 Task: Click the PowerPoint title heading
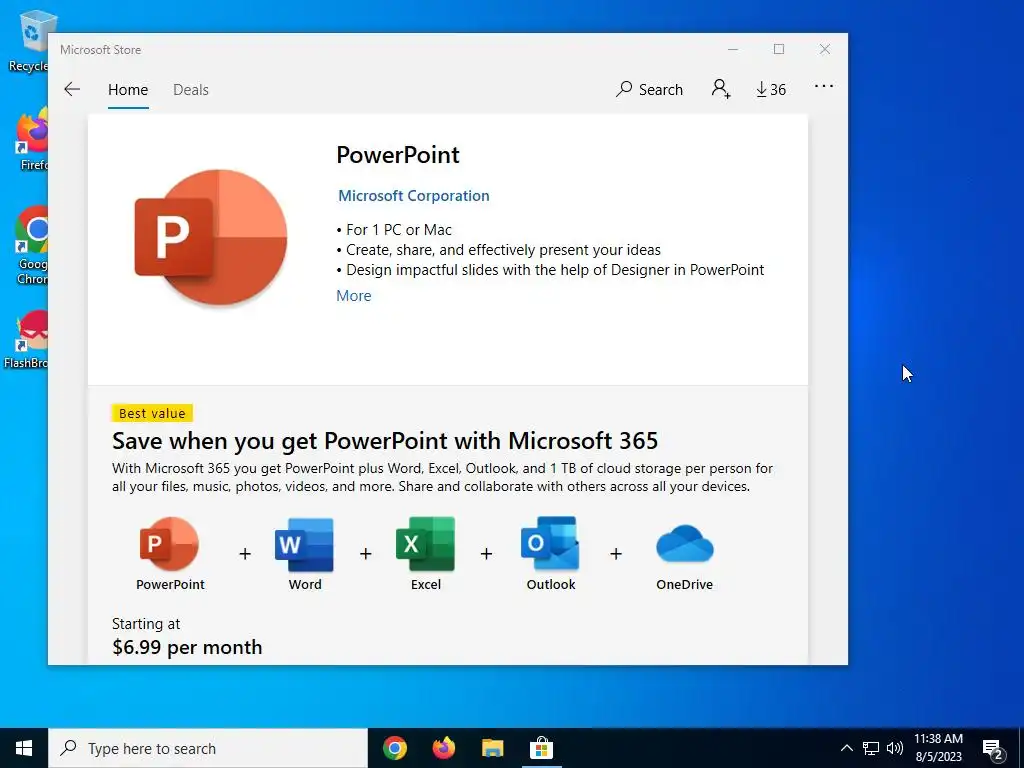pos(398,155)
